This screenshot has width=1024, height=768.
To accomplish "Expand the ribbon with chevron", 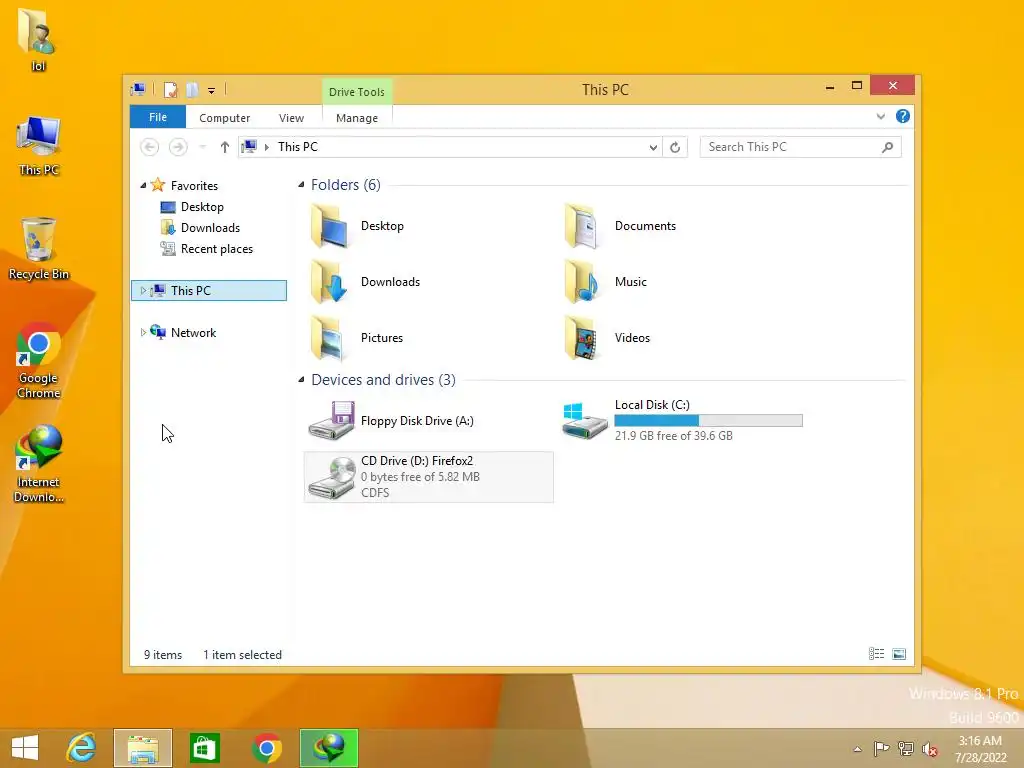I will pos(880,116).
